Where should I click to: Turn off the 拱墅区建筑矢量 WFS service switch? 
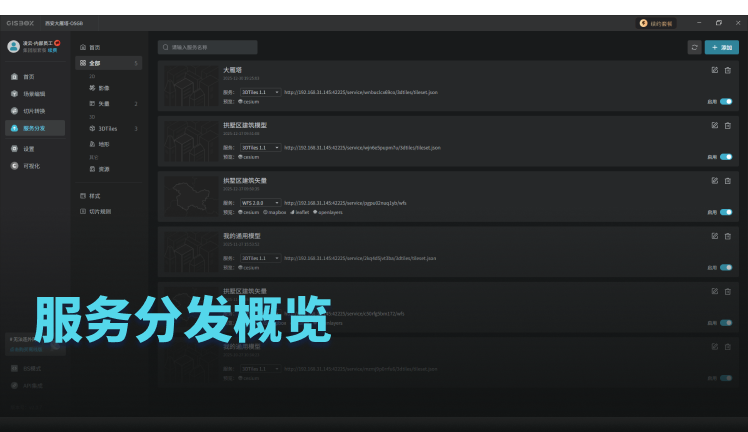click(725, 212)
